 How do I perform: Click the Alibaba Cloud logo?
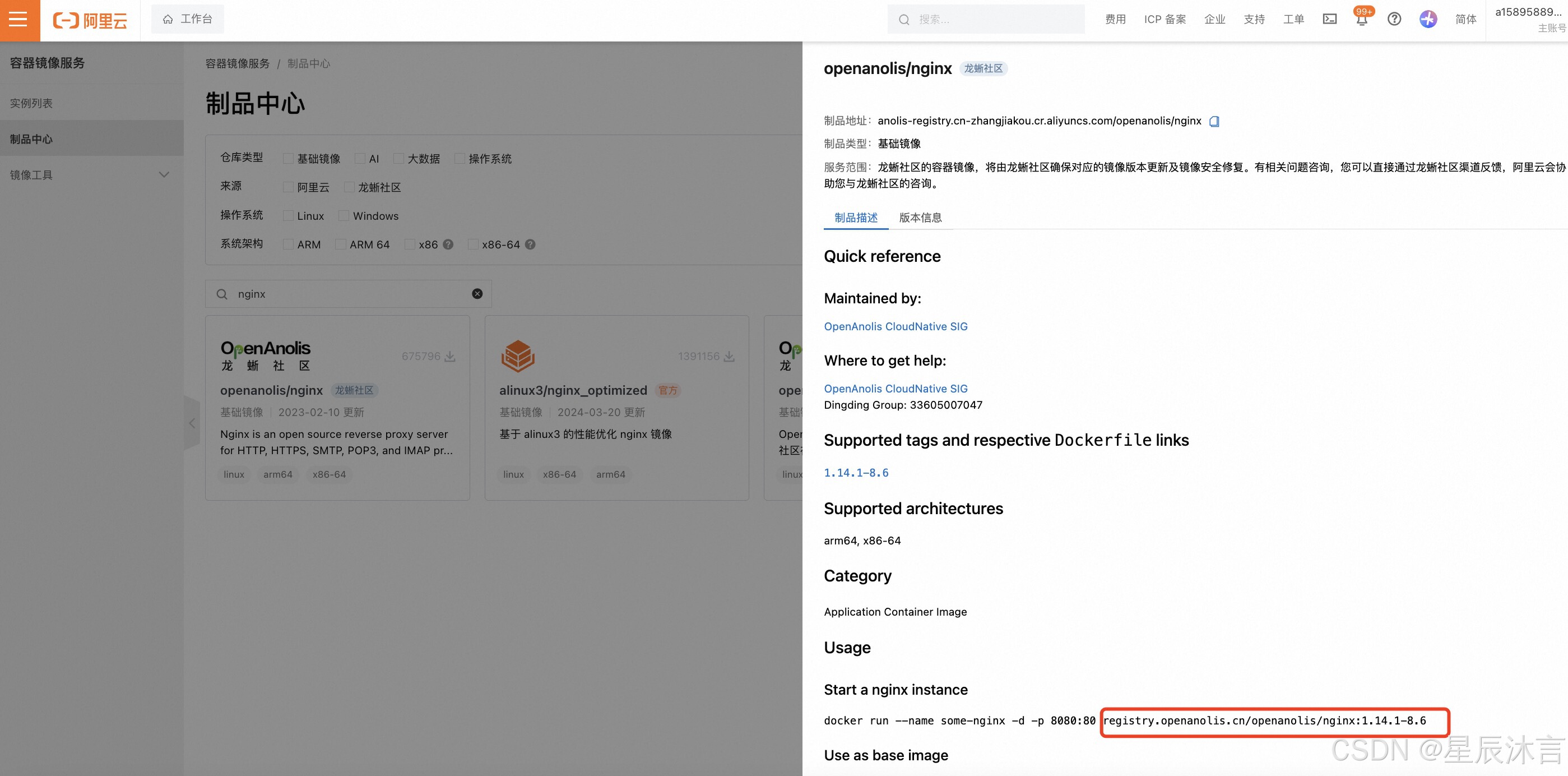(x=90, y=21)
